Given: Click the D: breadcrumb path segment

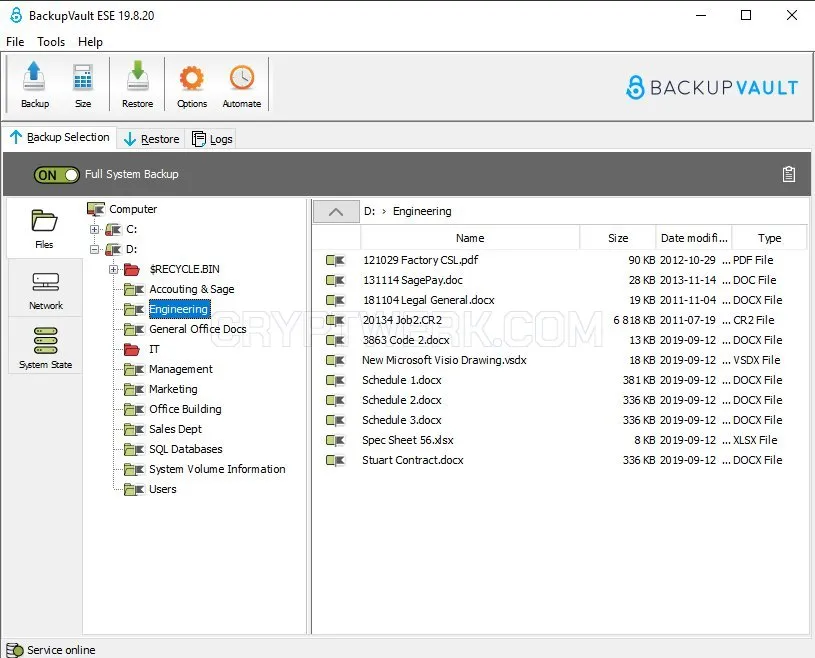Looking at the screenshot, I should click(369, 212).
